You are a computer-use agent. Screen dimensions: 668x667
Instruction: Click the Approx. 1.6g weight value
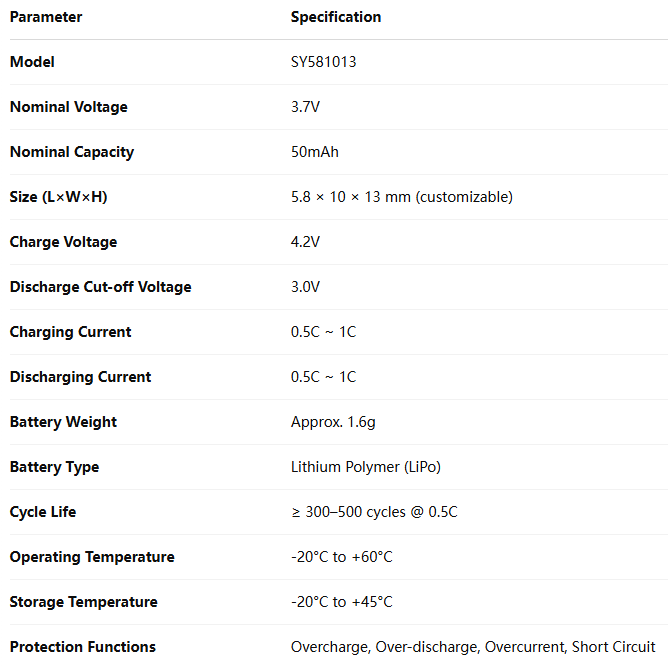point(333,422)
